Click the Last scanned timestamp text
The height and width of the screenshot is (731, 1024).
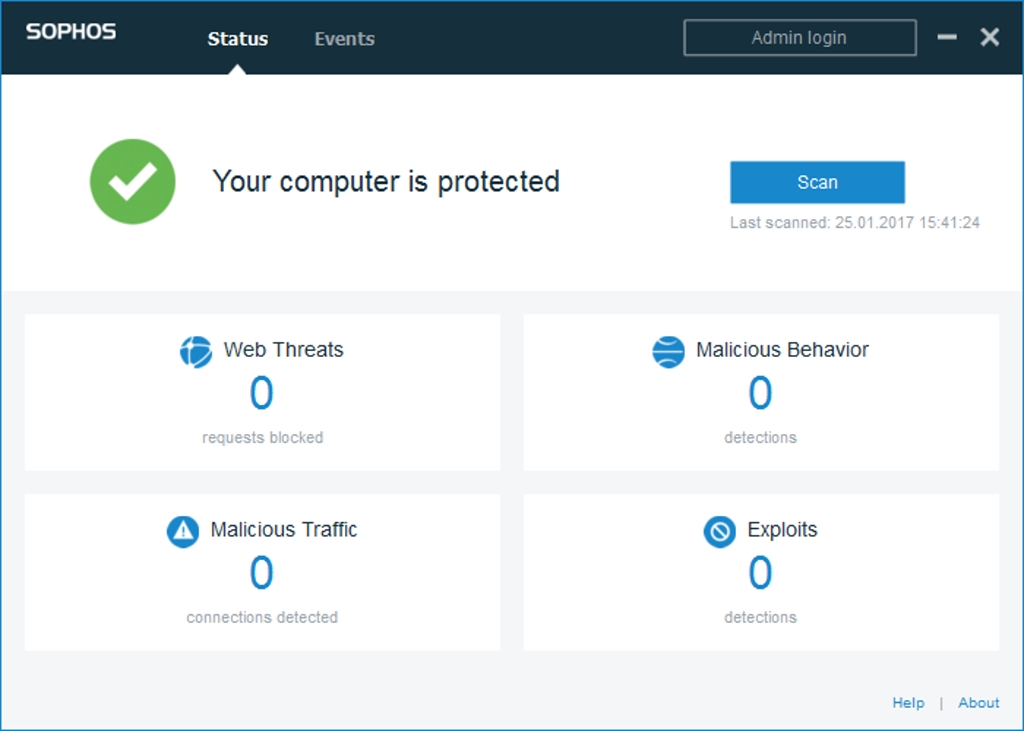pyautogui.click(x=854, y=223)
